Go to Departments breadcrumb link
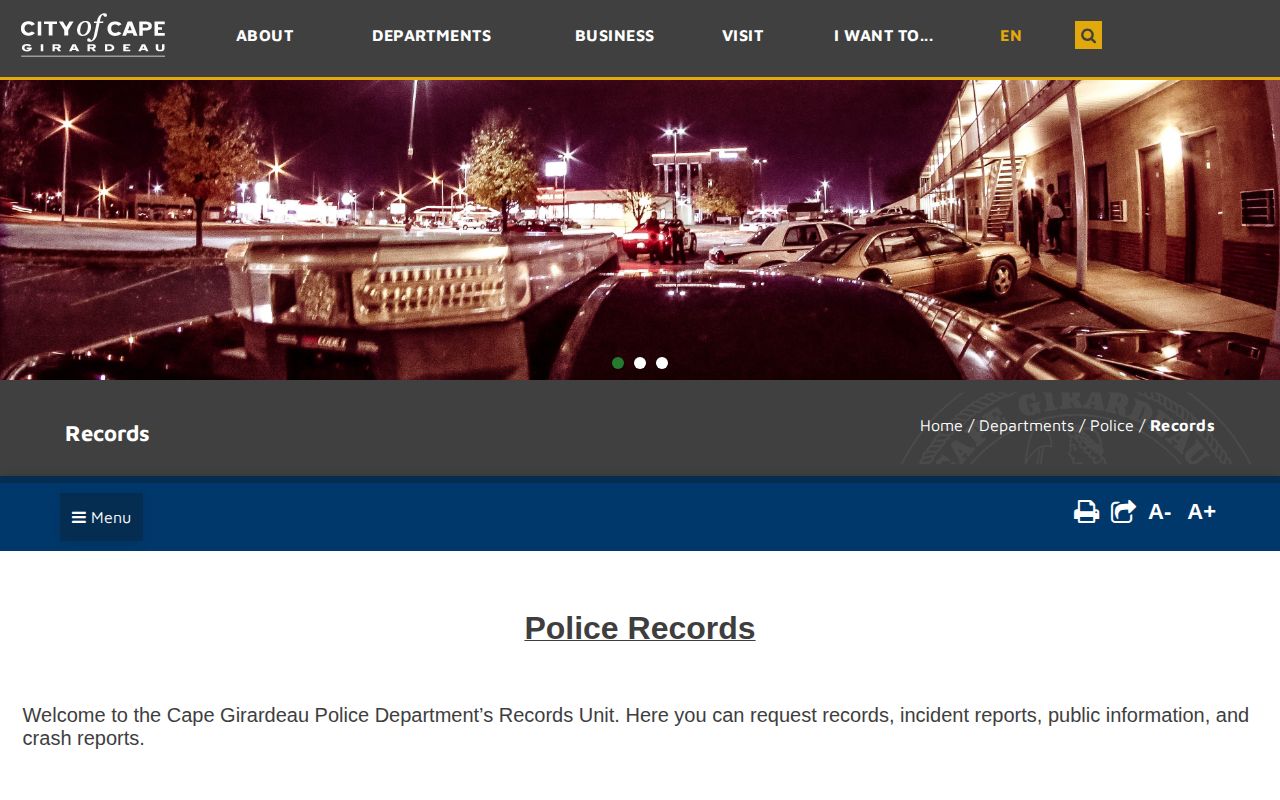Screen dimensions: 1280x800 (1026, 426)
